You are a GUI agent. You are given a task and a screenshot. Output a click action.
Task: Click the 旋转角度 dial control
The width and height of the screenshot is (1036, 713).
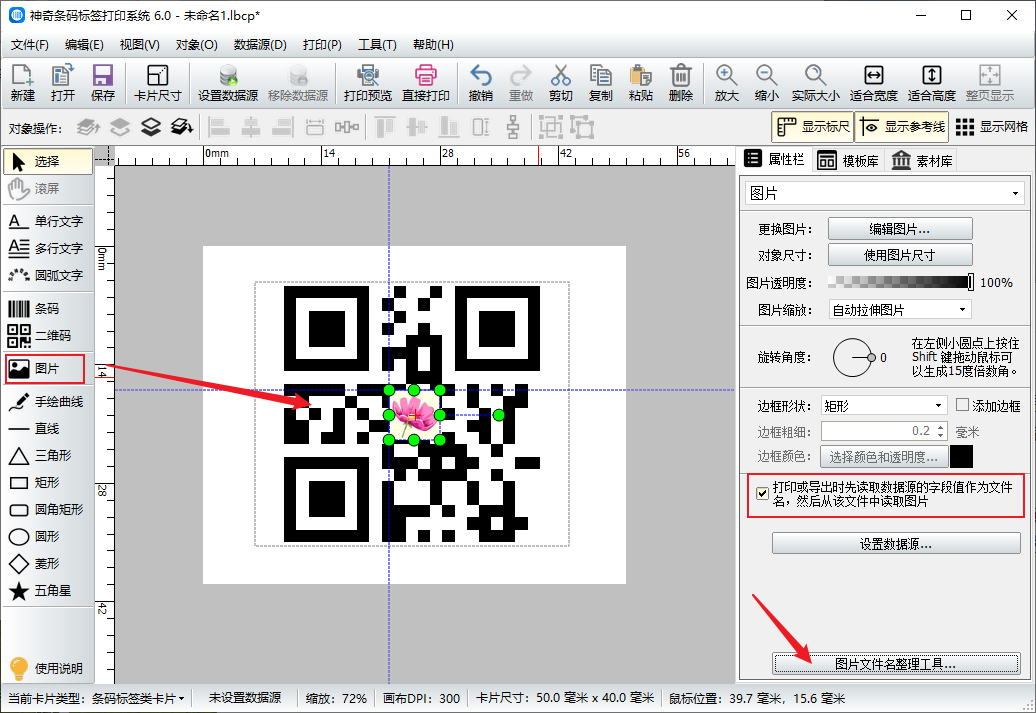(x=852, y=357)
